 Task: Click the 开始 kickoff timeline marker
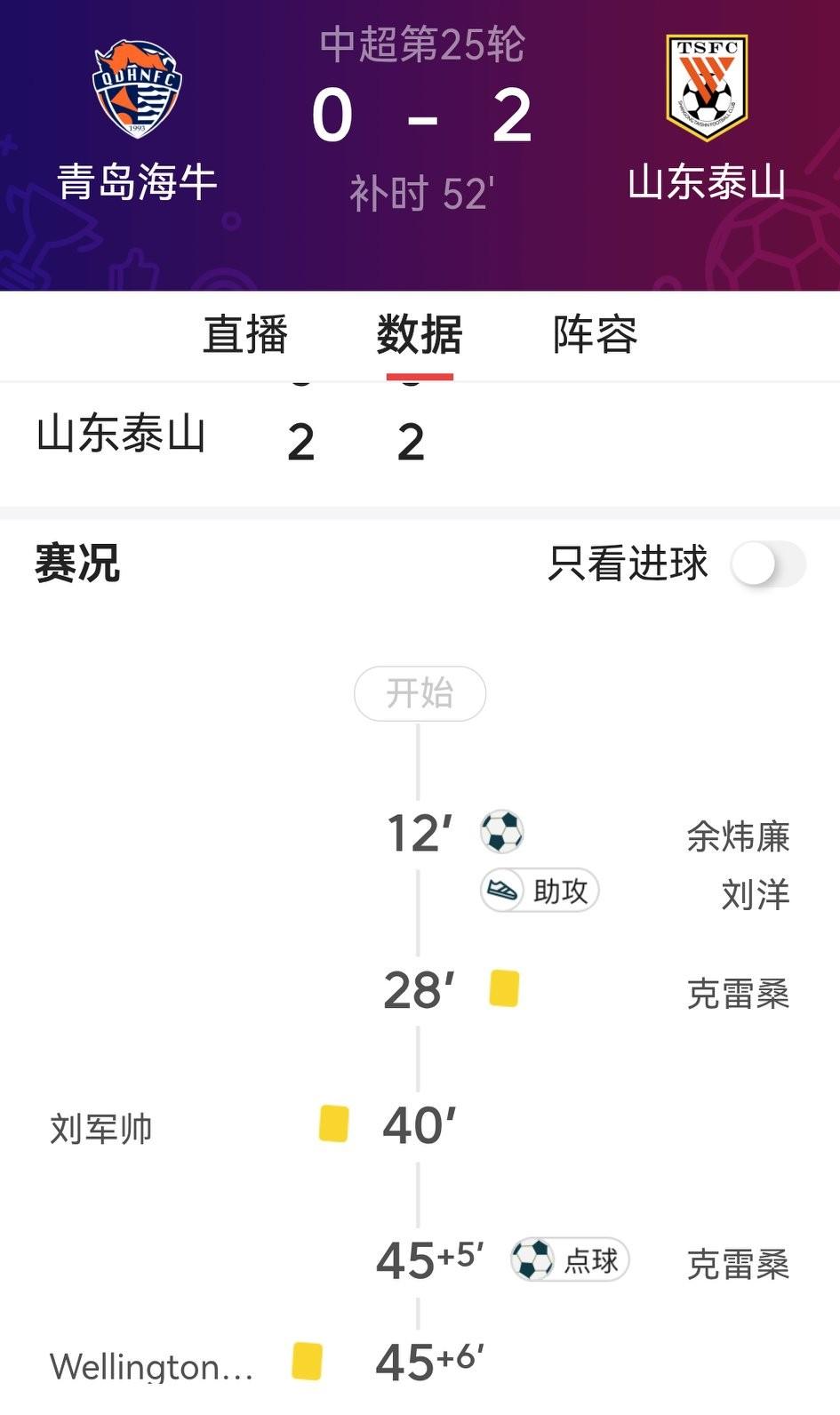pos(420,693)
